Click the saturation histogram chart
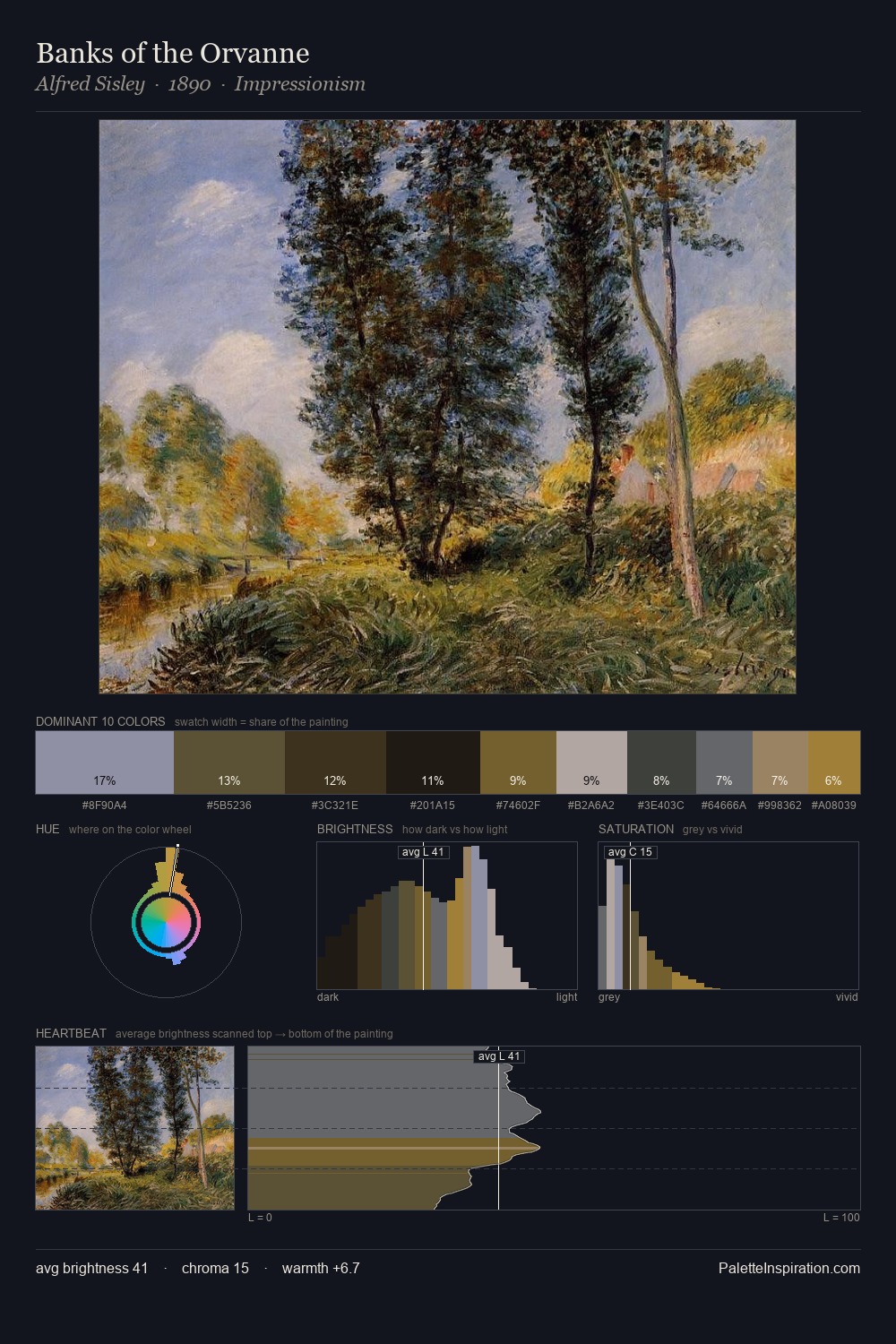Viewport: 896px width, 1344px height. (x=728, y=916)
